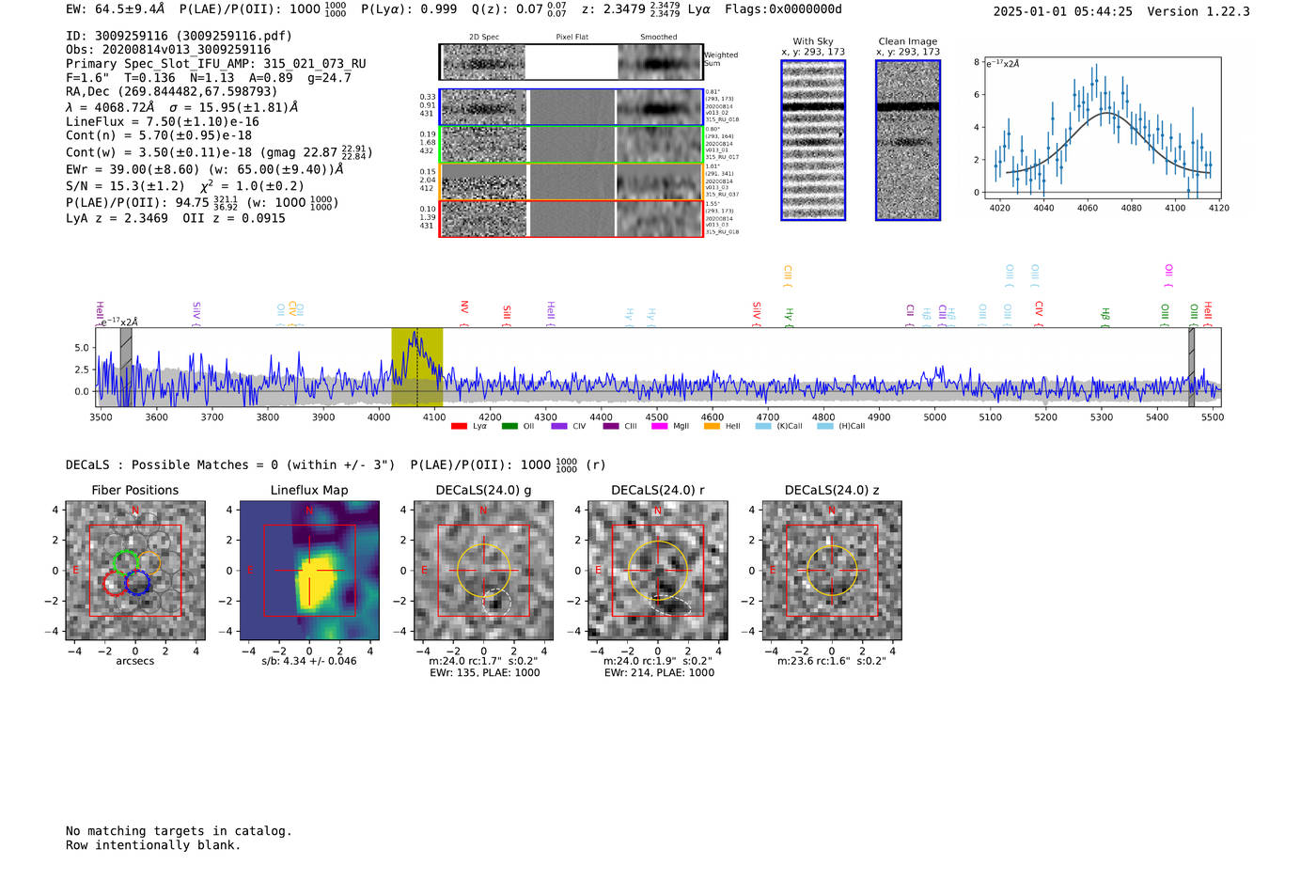The width and height of the screenshot is (1316, 896).
Task: Click the orange HeII legend swatch
Action: coord(712,426)
